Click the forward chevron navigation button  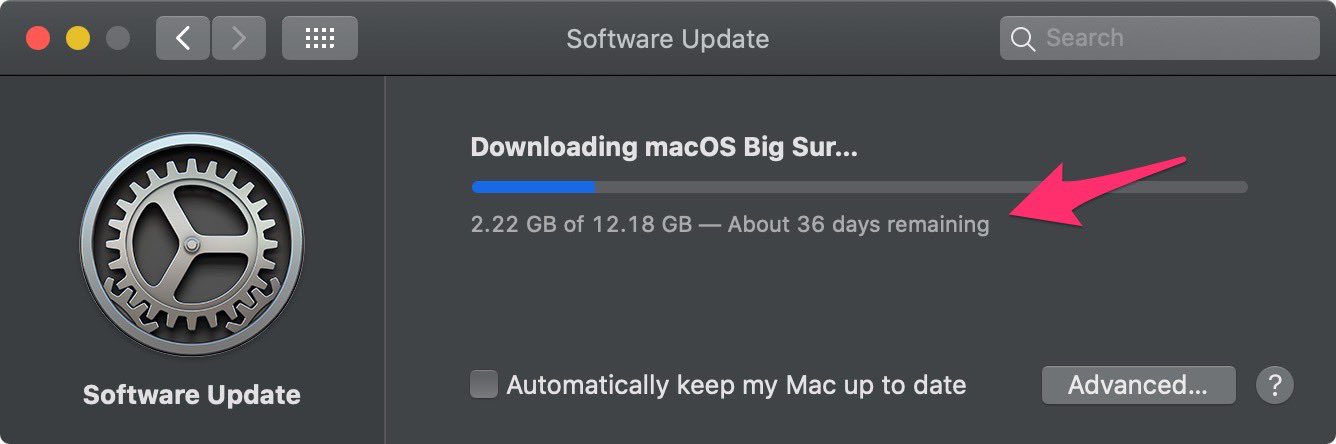[x=238, y=38]
